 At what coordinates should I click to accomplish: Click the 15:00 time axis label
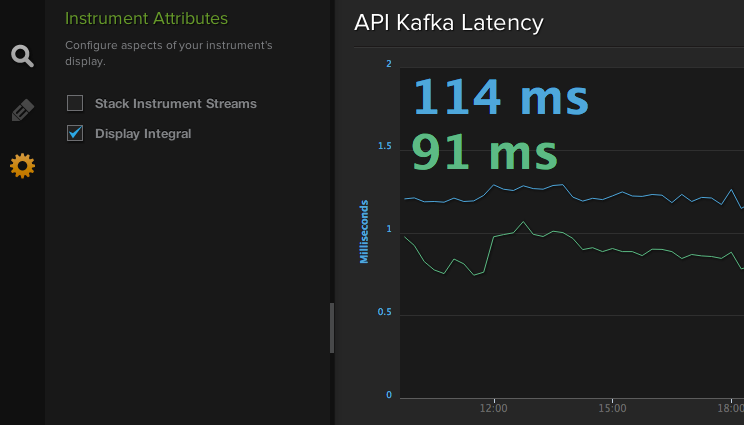(x=612, y=408)
